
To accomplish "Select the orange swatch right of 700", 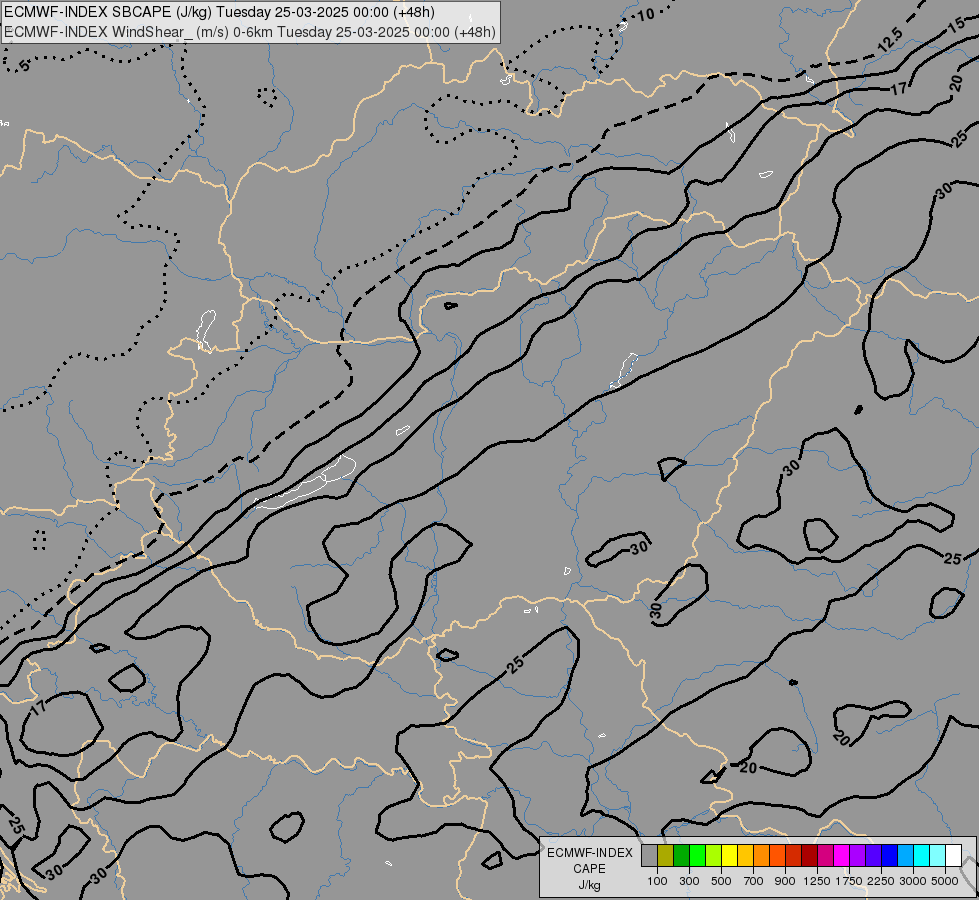I will click(x=762, y=856).
